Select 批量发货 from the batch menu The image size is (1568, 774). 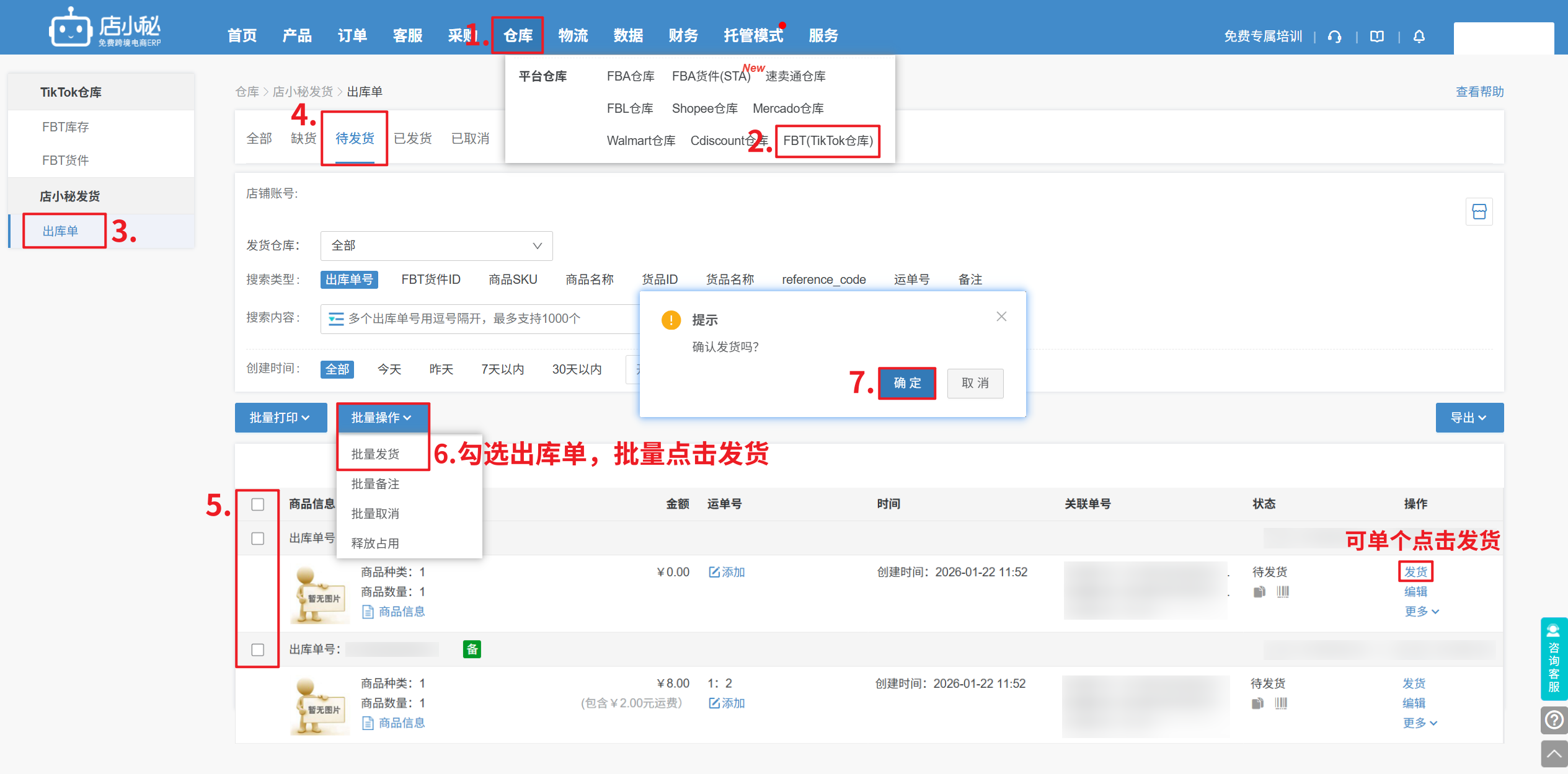(376, 454)
